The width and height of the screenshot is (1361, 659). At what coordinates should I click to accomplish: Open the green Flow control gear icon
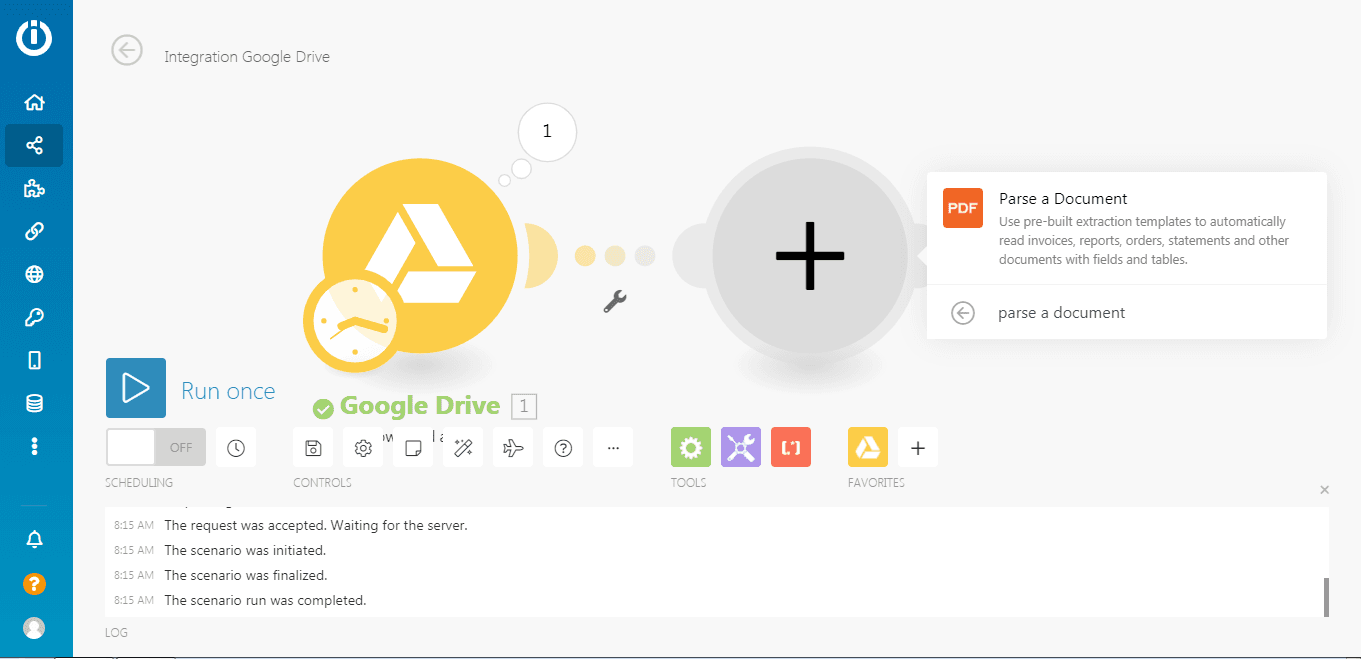pos(691,448)
